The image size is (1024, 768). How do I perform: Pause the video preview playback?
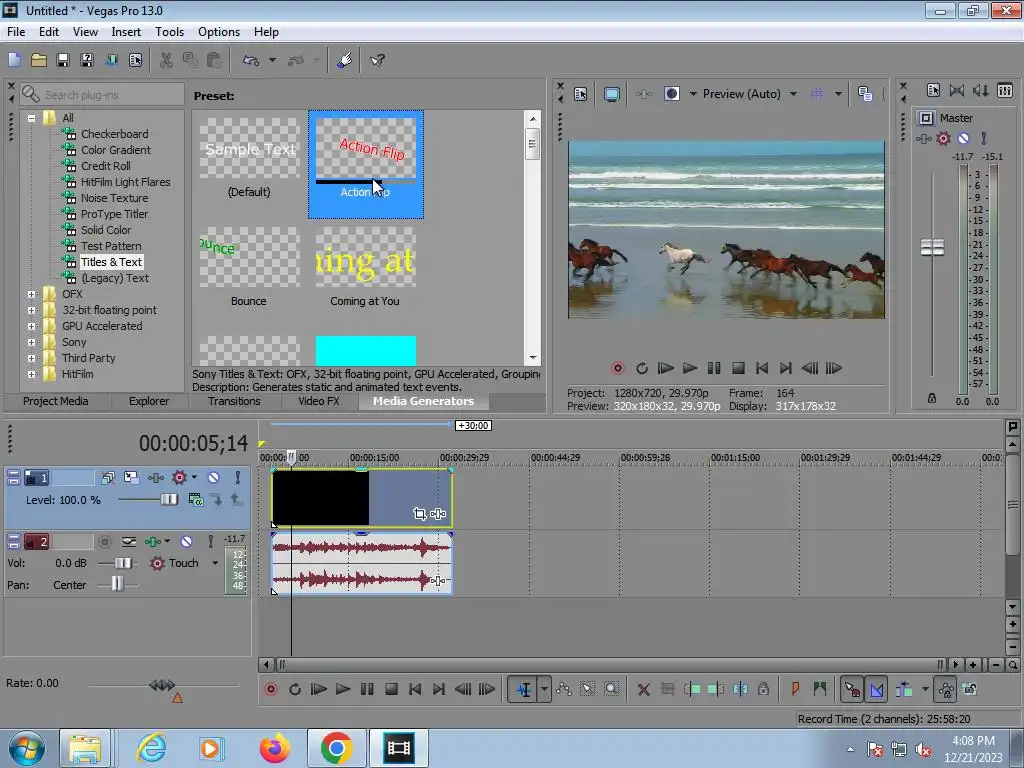(x=714, y=368)
